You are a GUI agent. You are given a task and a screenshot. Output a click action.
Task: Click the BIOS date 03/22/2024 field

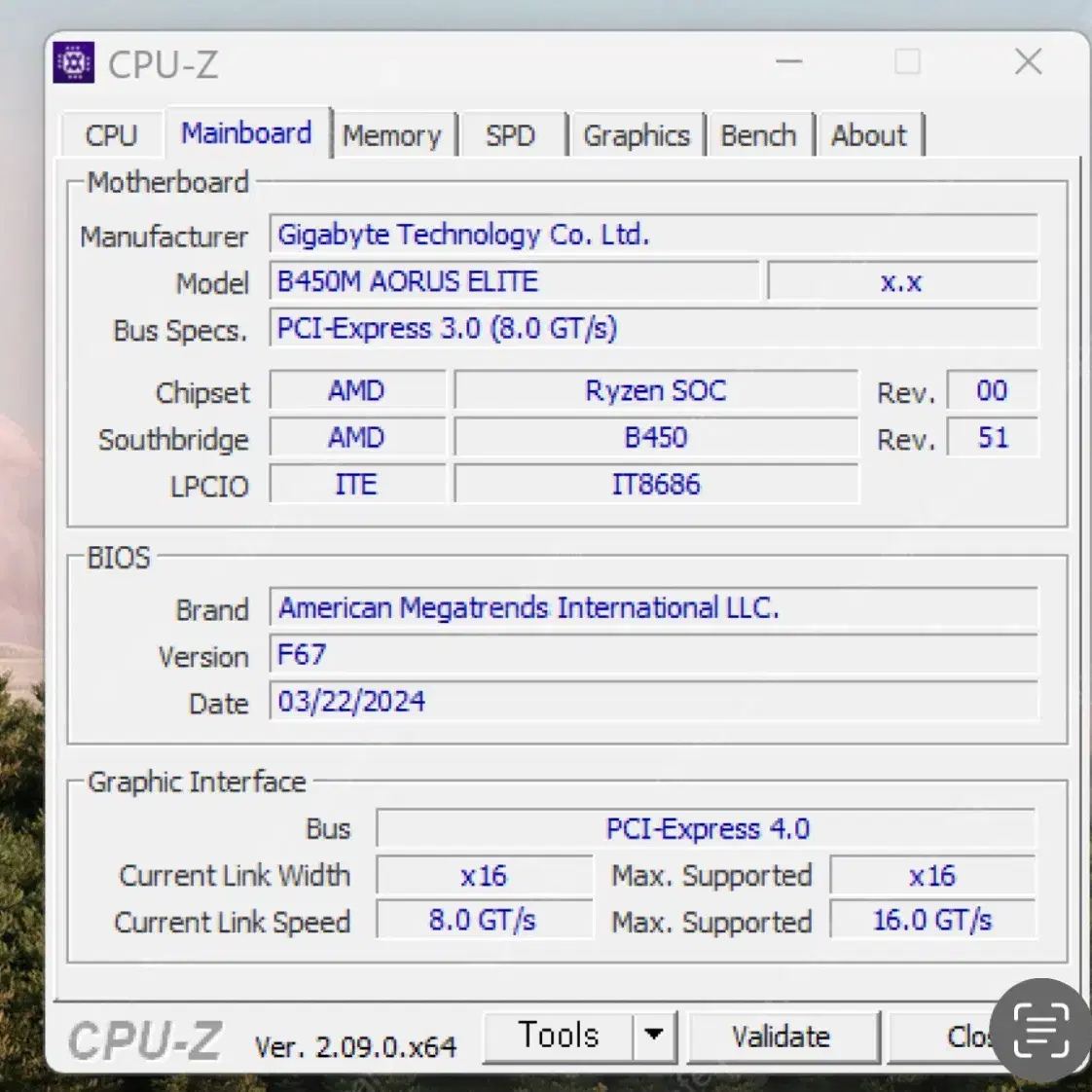[653, 701]
